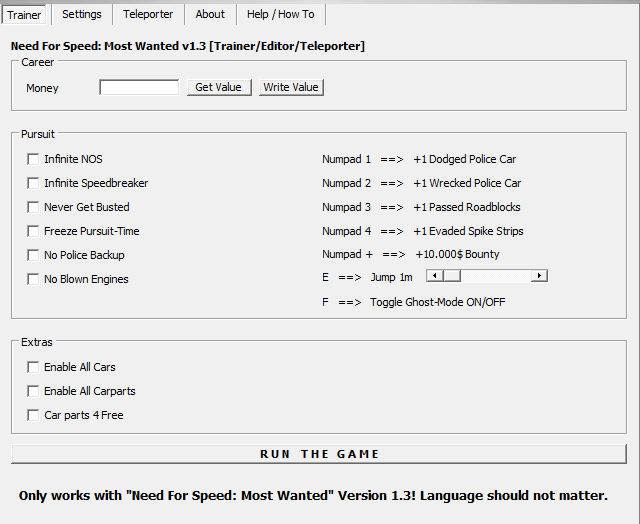Click the Get Value button
Image resolution: width=640 pixels, height=524 pixels.
click(x=219, y=87)
